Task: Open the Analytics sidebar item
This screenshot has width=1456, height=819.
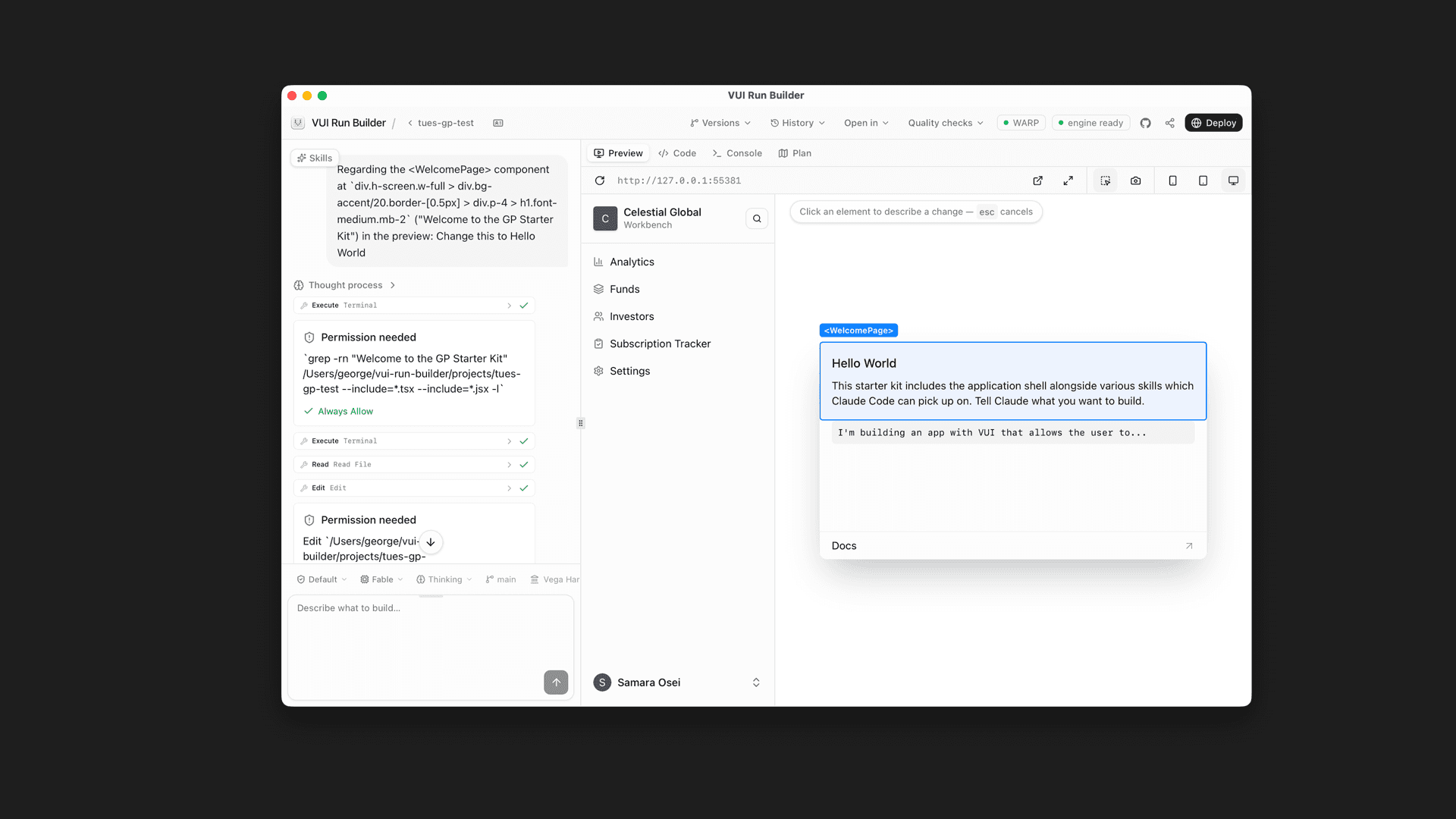Action: click(678, 262)
